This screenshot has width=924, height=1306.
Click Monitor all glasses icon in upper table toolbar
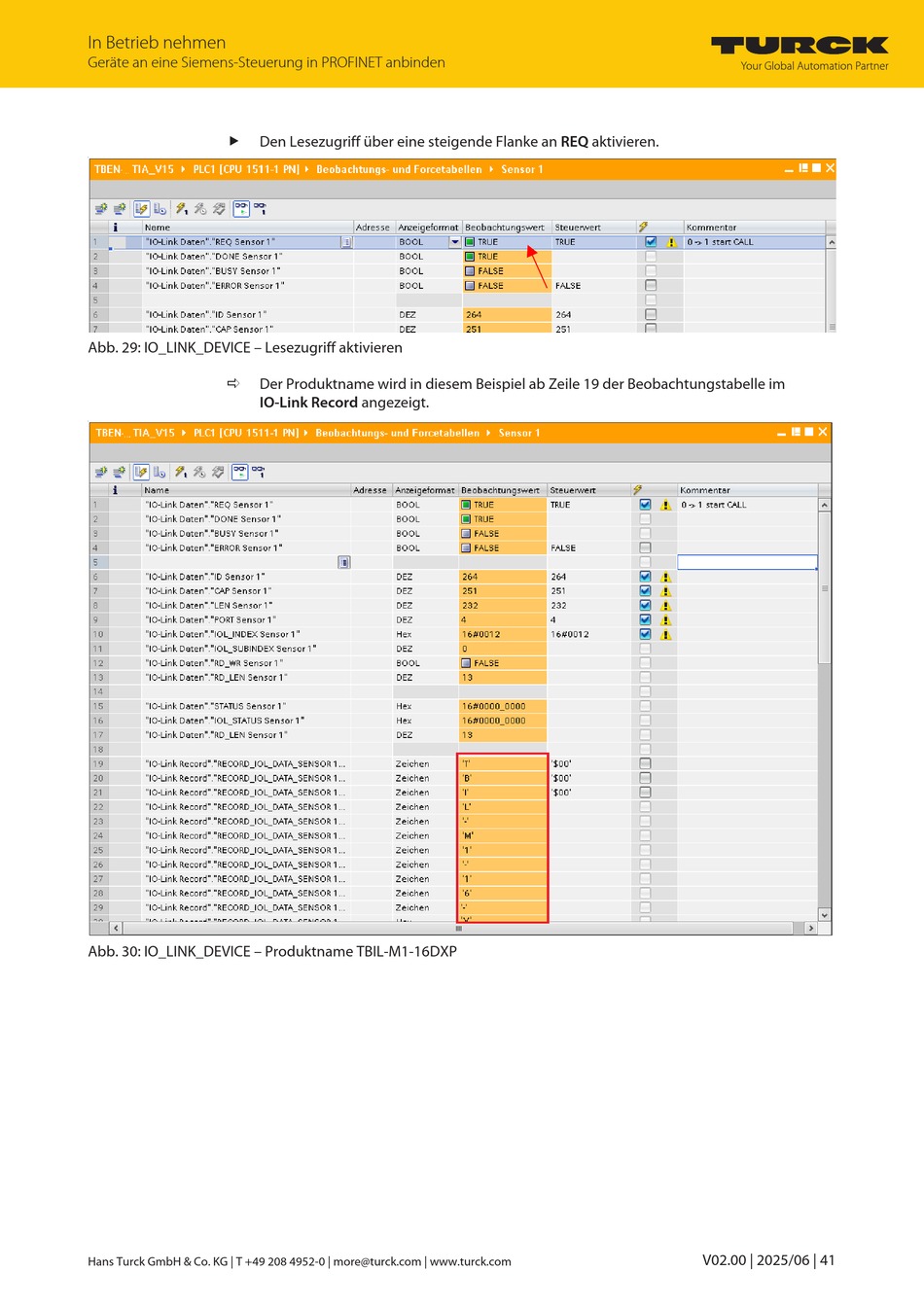(x=241, y=209)
